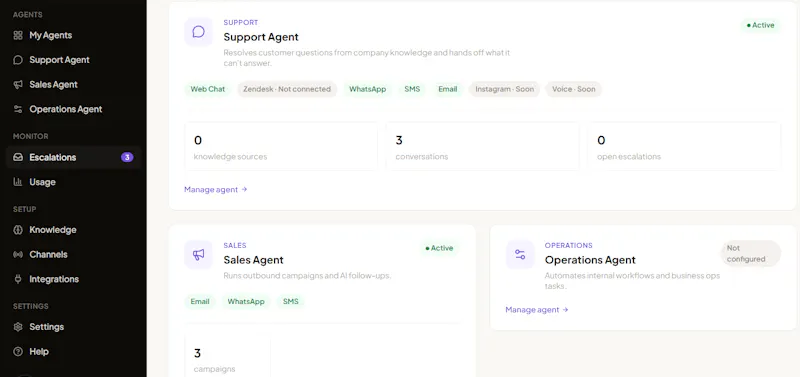
Task: Click the Active status on Sales Agent
Action: click(x=439, y=248)
